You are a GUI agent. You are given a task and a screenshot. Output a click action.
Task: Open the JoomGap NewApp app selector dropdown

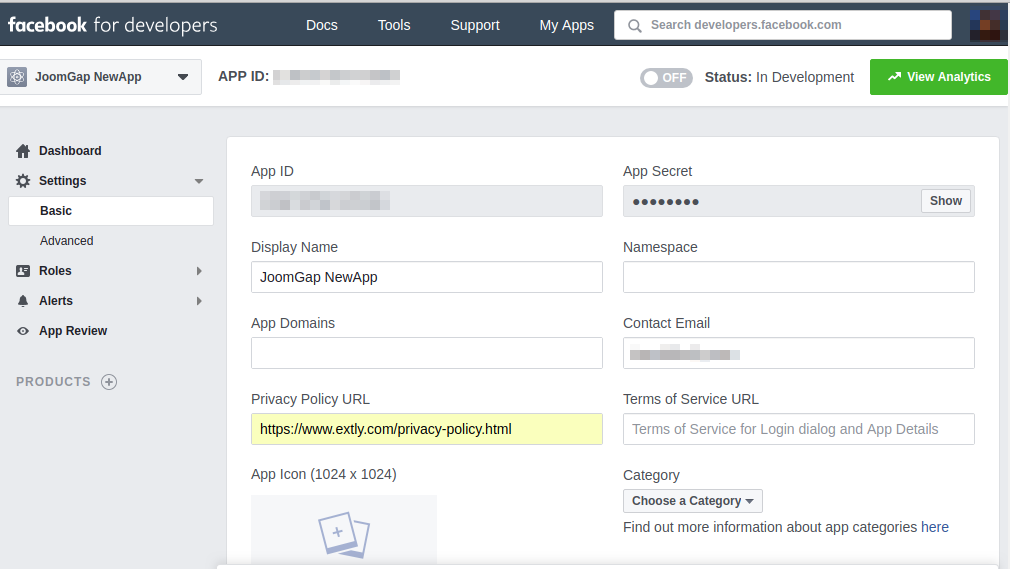[x=100, y=77]
